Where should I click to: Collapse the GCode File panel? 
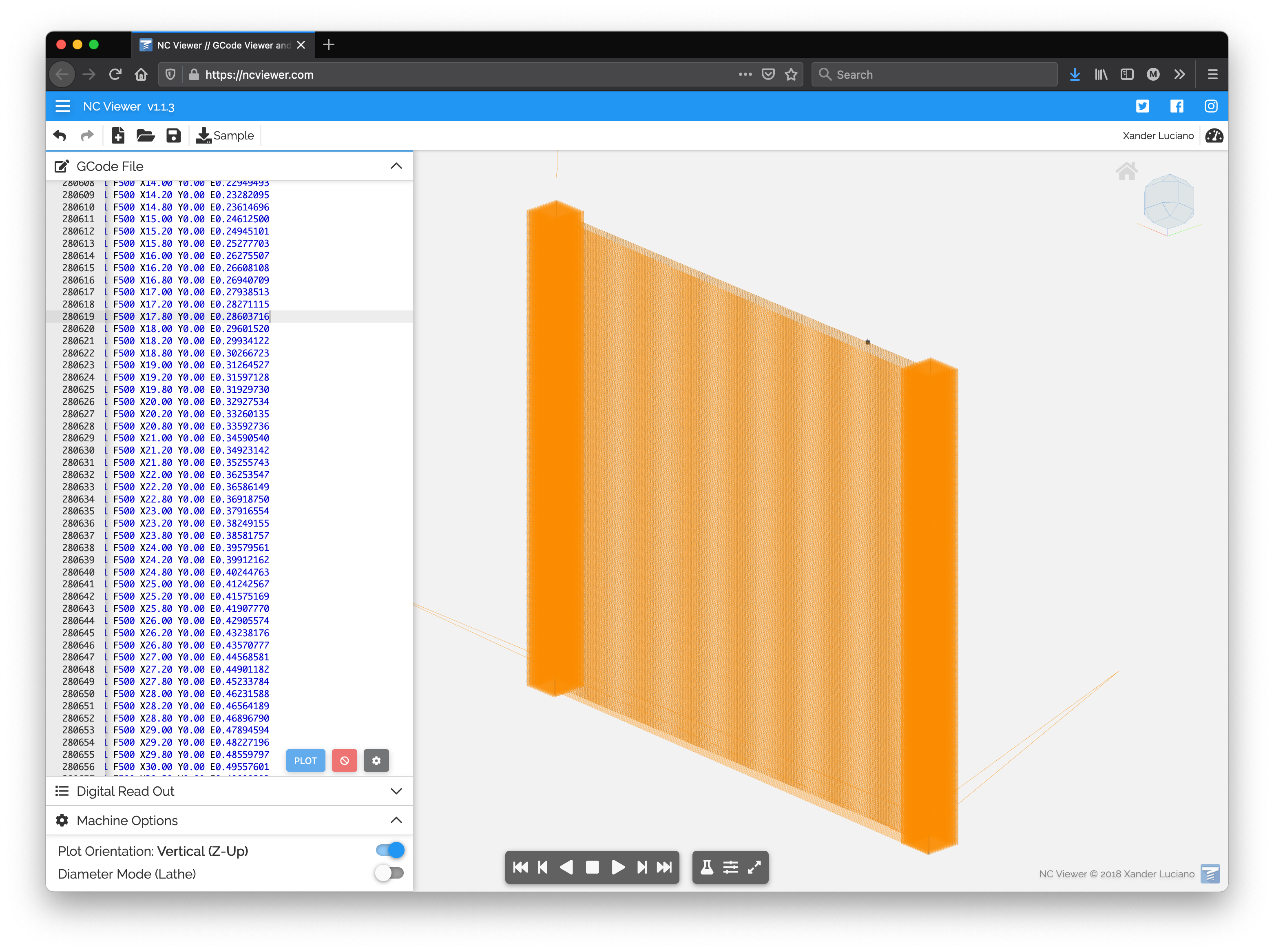(395, 166)
